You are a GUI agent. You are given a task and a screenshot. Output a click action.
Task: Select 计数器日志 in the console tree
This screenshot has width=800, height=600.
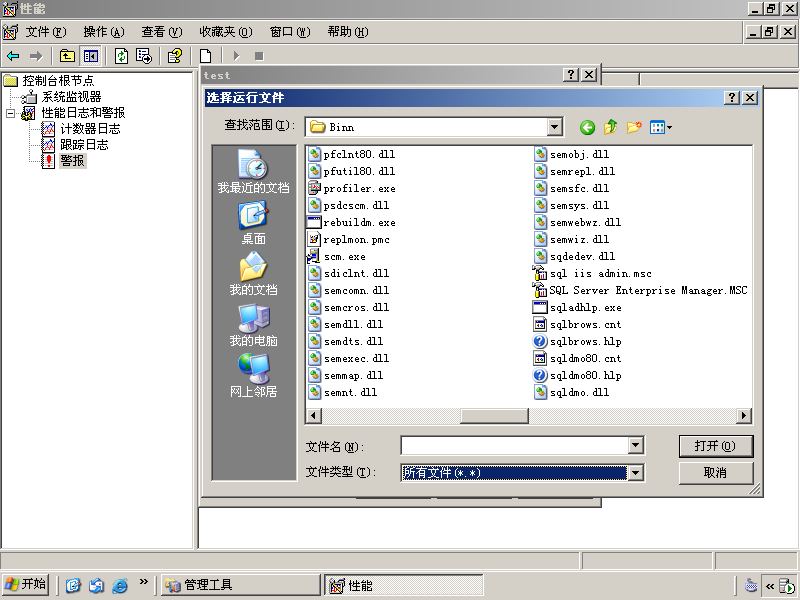[x=90, y=129]
